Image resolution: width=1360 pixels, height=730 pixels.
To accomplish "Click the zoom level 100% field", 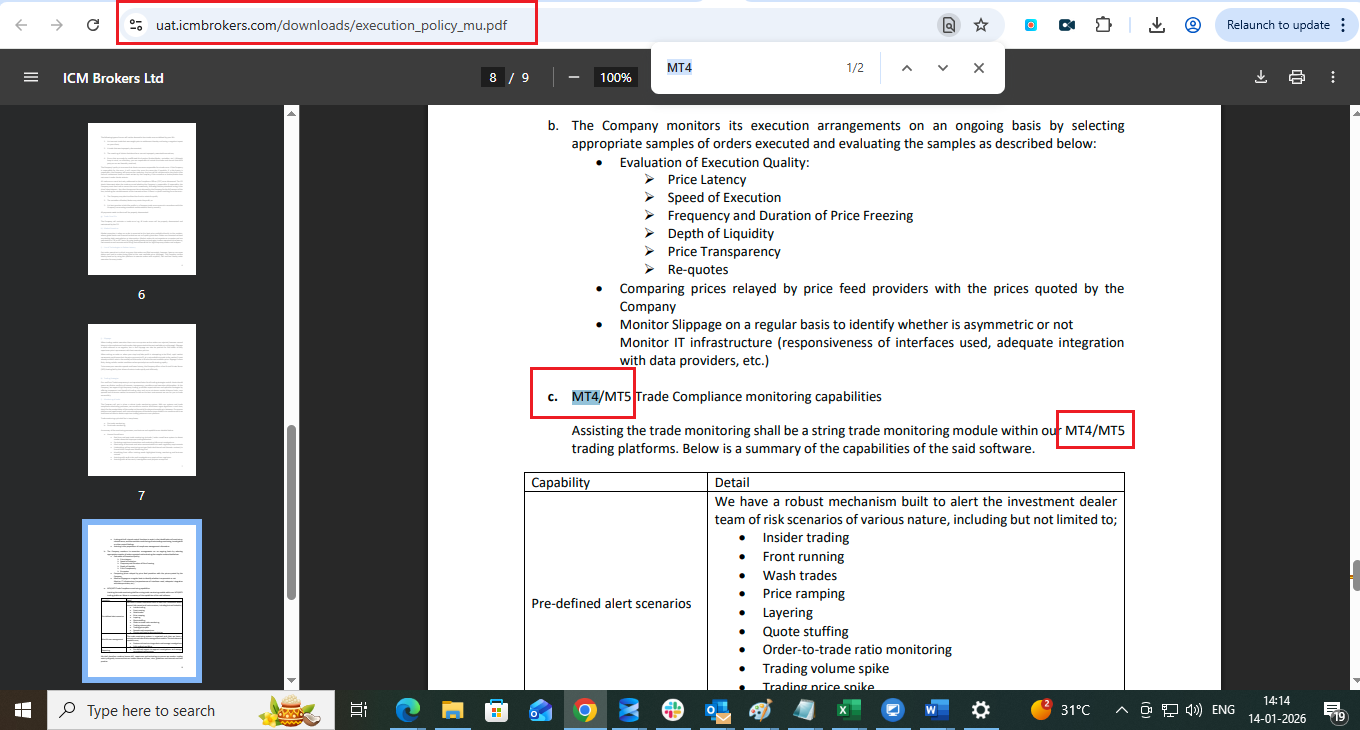I will pyautogui.click(x=615, y=78).
